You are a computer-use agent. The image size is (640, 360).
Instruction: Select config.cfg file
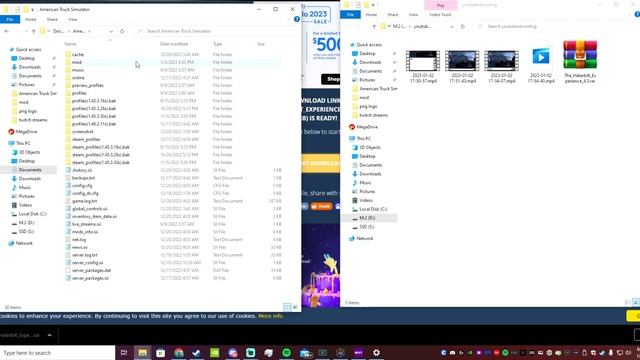pos(82,185)
